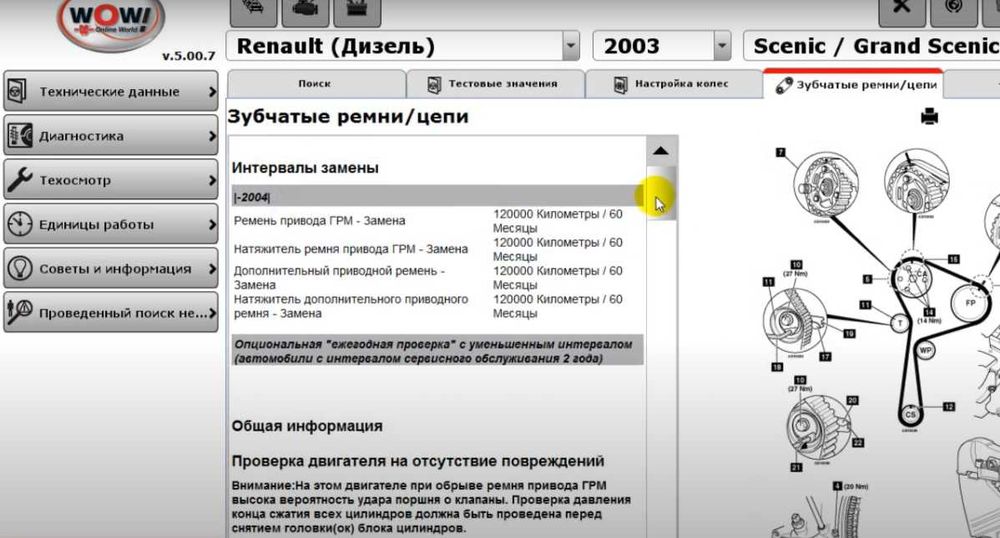
Task: Click the "Интервалы замены" heading
Action: click(x=305, y=168)
